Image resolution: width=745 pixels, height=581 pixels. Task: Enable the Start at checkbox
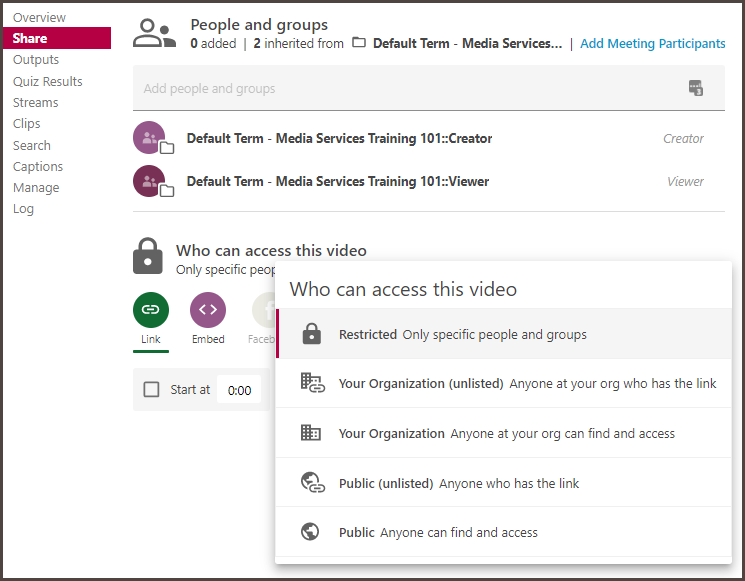click(151, 389)
